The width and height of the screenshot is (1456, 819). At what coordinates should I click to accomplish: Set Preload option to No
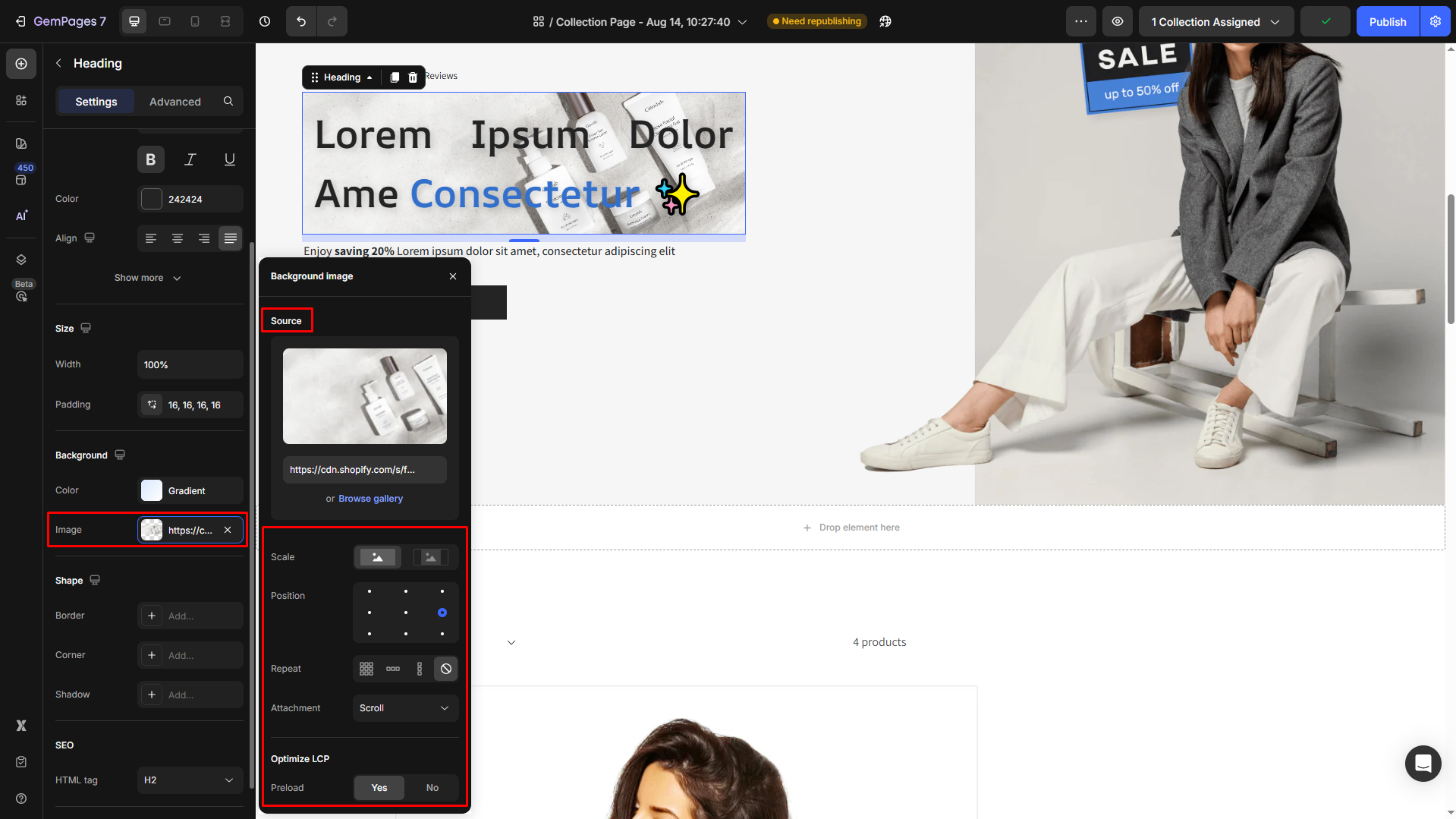(432, 788)
